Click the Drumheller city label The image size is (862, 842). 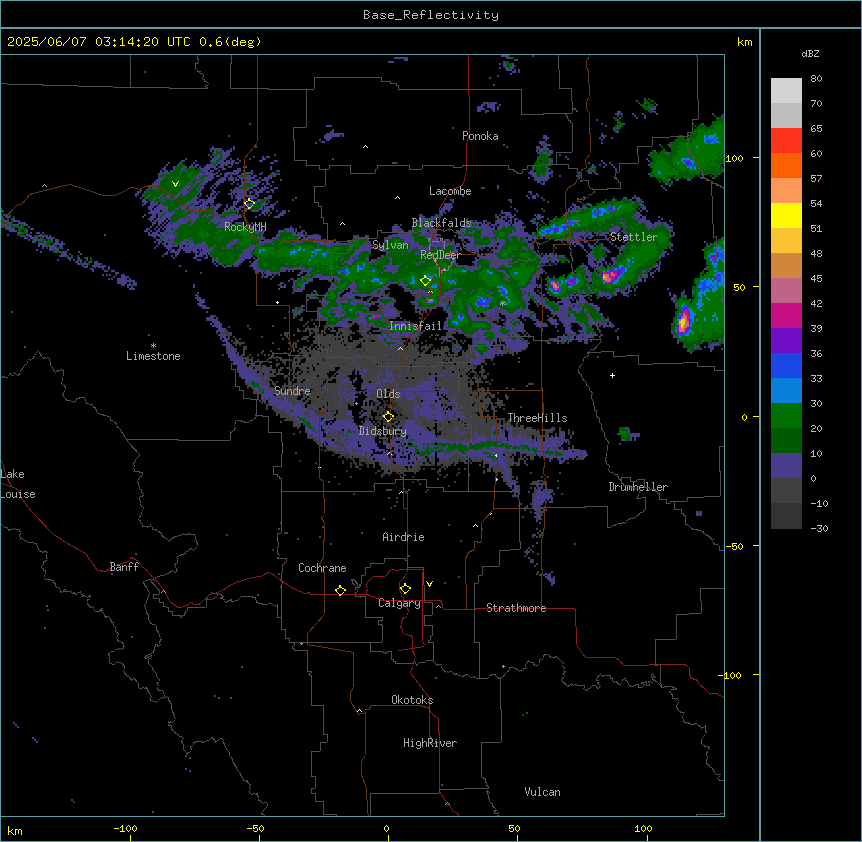coord(638,487)
